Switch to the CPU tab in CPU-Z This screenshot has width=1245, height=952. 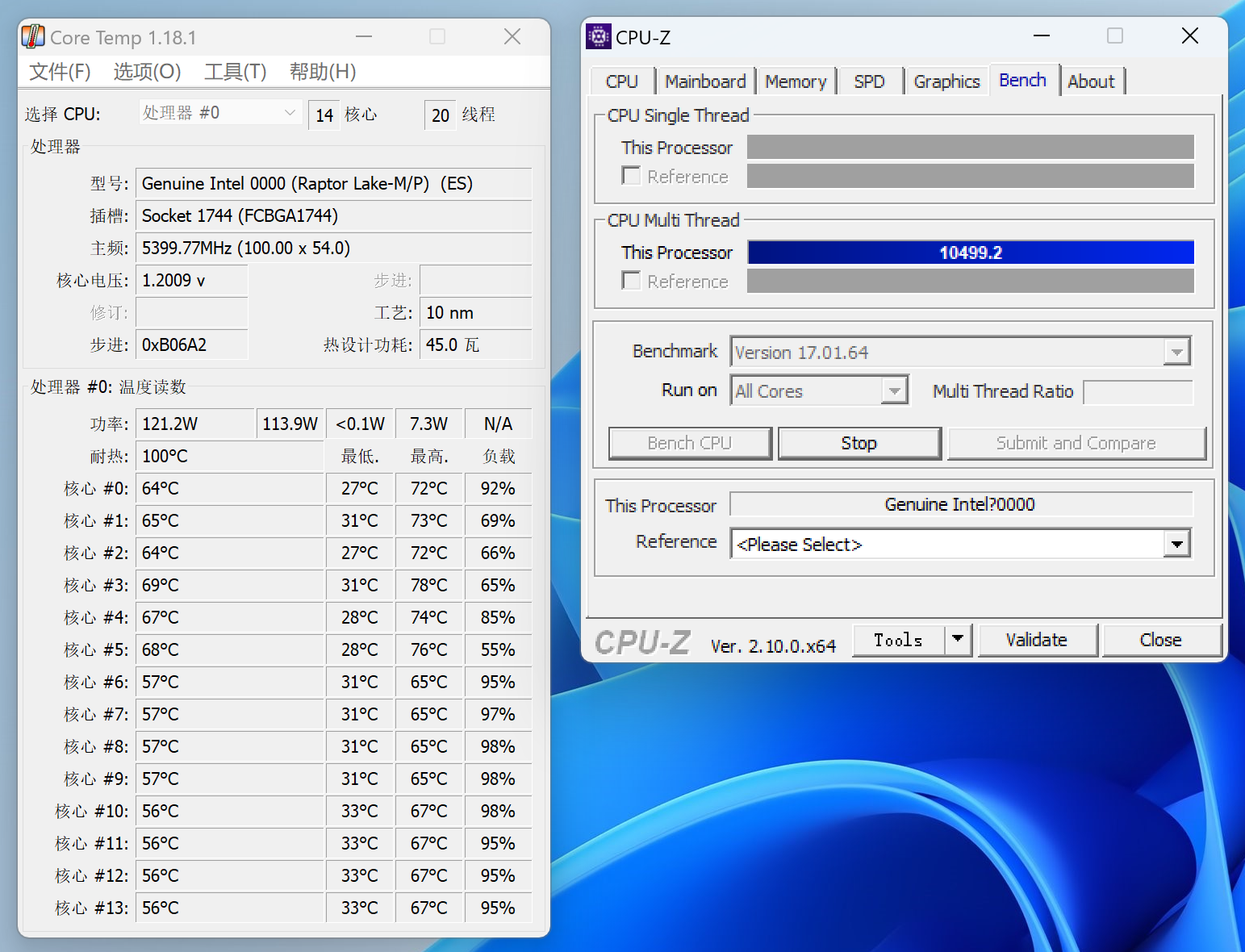coord(621,81)
